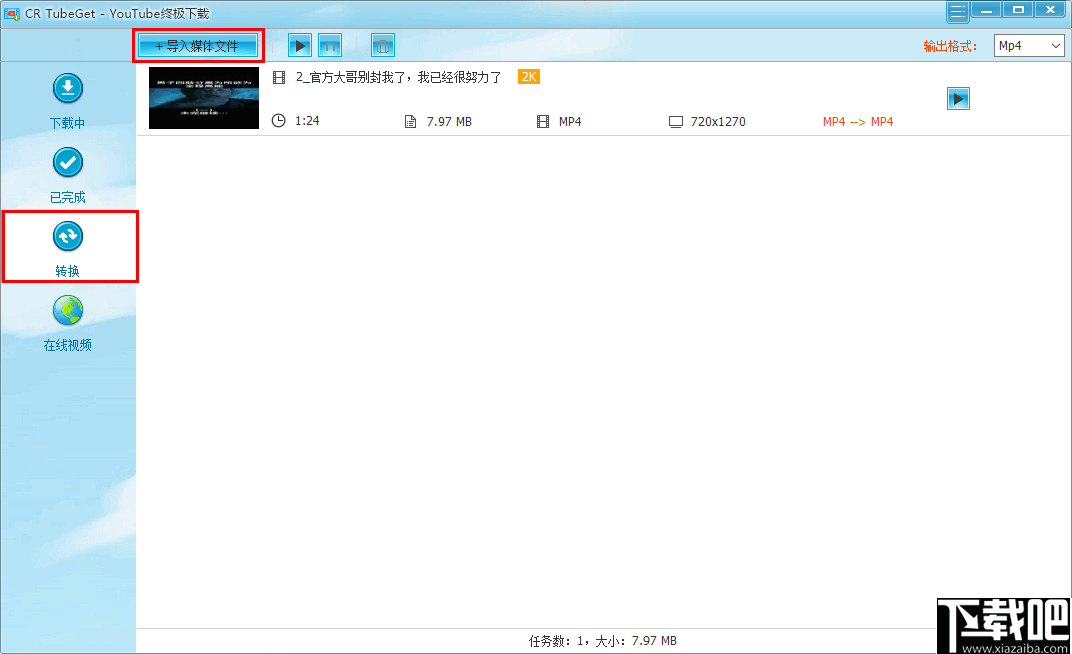Start converting the 2_官方大哥 video row
Image resolution: width=1072 pixels, height=654 pixels.
point(958,98)
